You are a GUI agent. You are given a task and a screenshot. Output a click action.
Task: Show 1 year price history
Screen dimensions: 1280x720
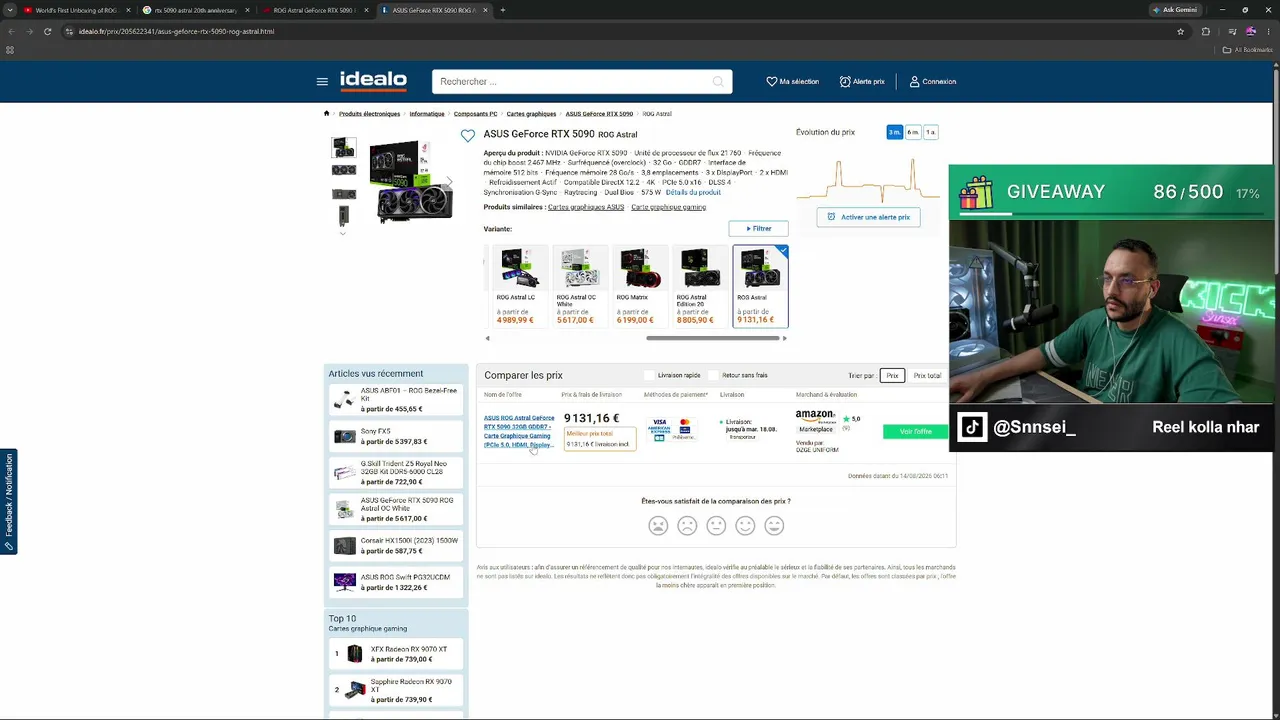tap(931, 132)
